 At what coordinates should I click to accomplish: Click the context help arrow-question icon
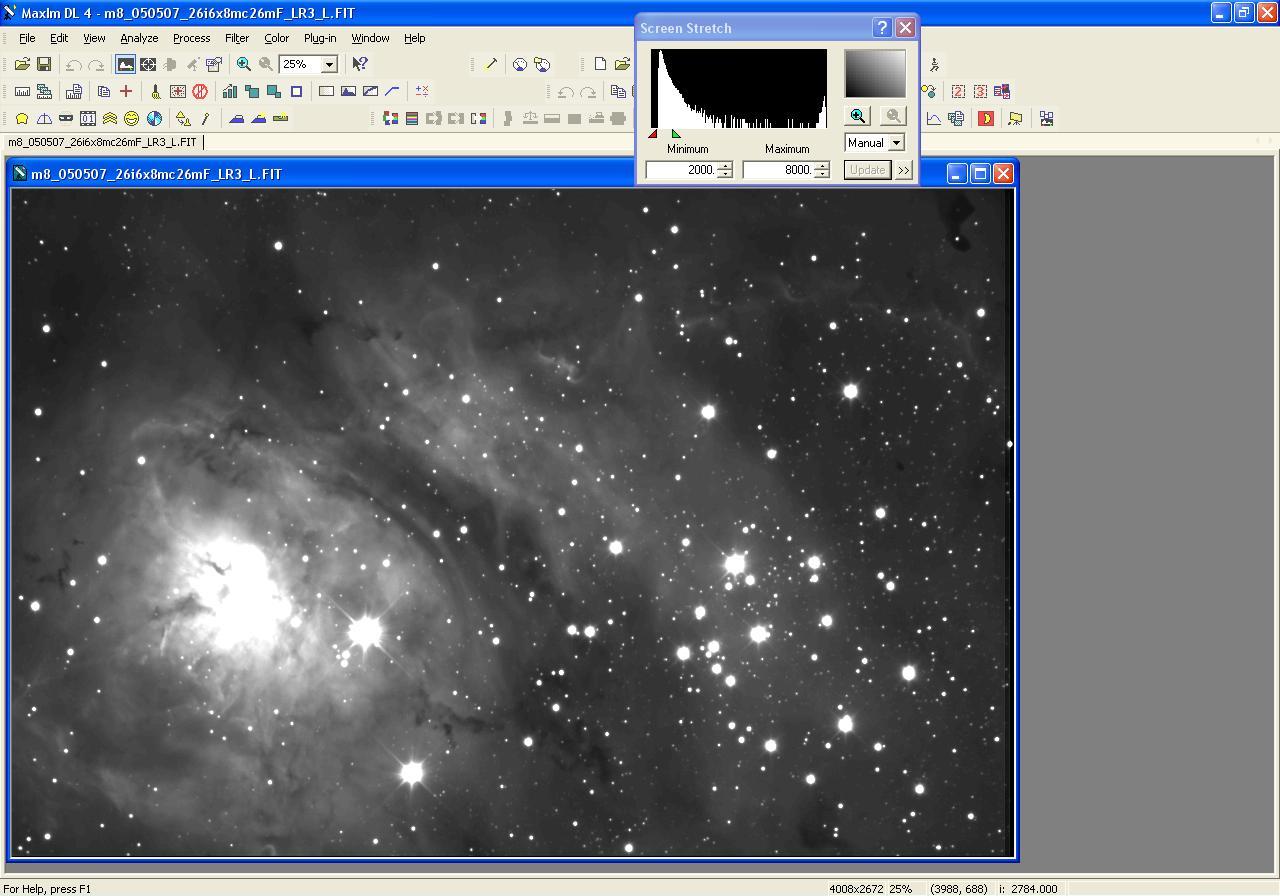360,64
